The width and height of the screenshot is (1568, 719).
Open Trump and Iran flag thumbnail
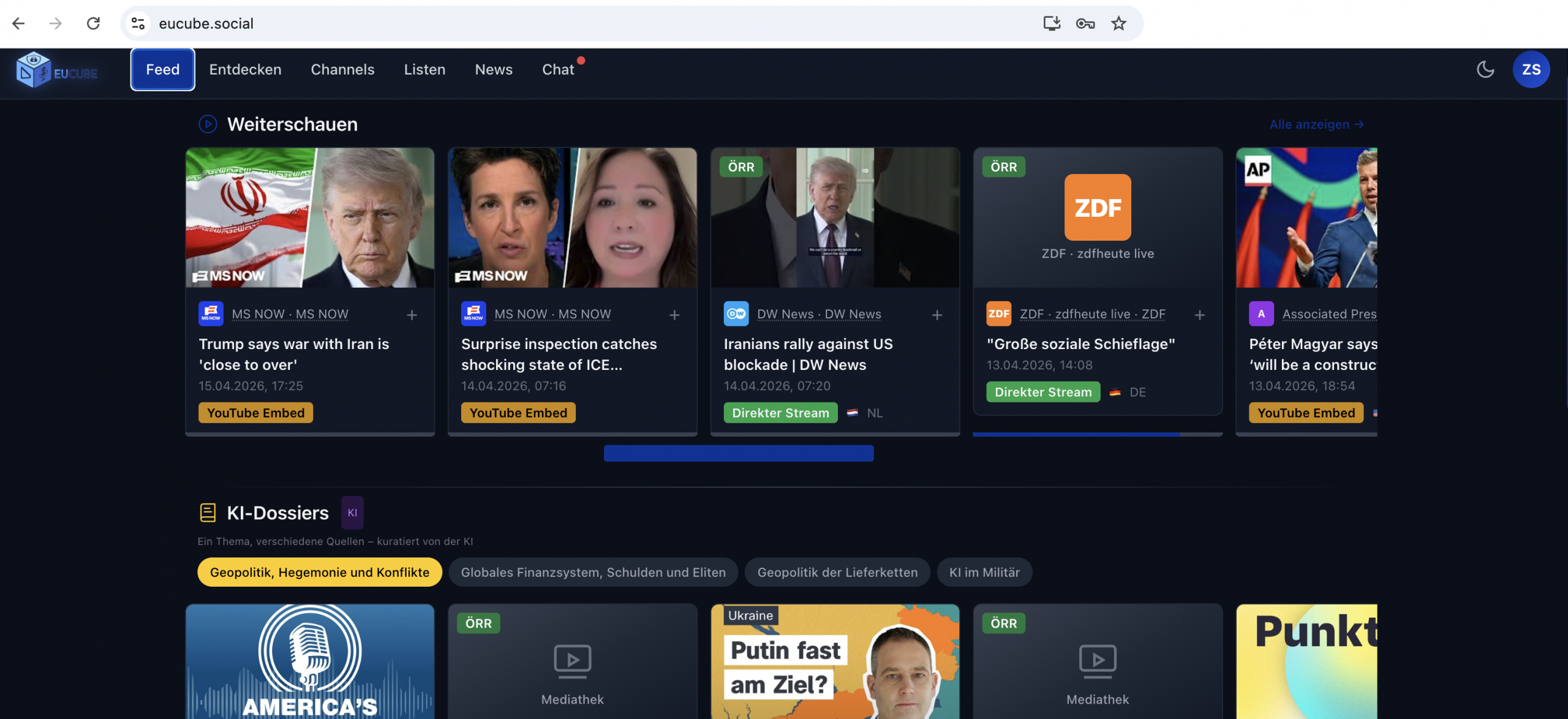tap(310, 217)
